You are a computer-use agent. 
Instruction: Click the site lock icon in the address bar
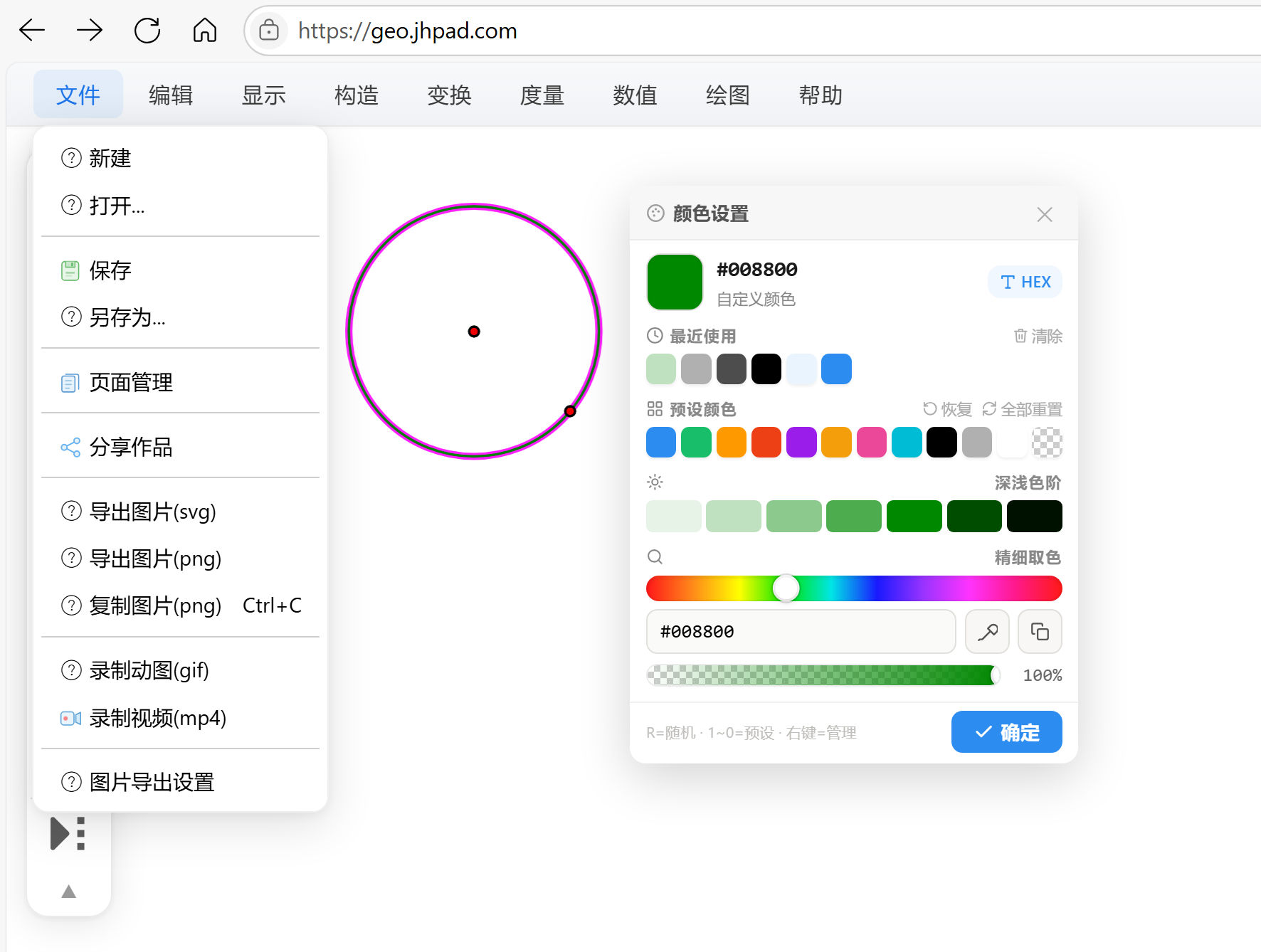coord(268,30)
